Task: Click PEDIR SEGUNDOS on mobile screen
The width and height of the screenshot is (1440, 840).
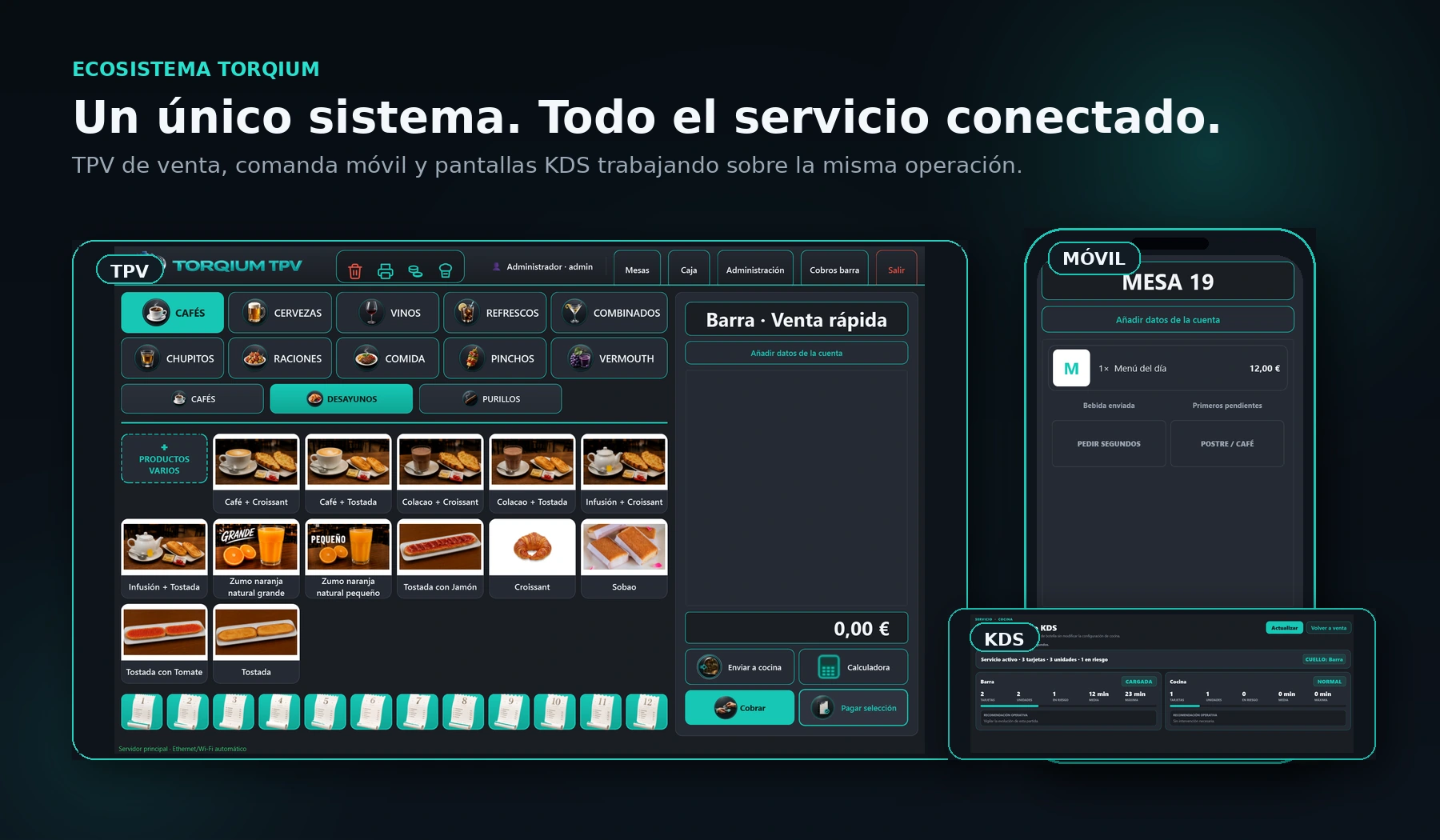Action: click(1109, 443)
